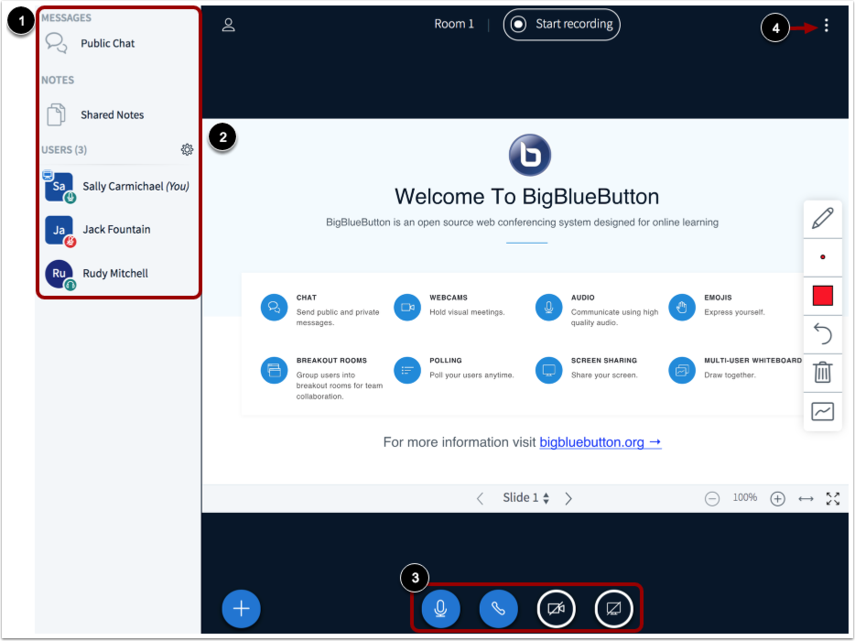The image size is (855, 641).
Task: Click the BigBlueButton logo on slide
Action: 529,155
